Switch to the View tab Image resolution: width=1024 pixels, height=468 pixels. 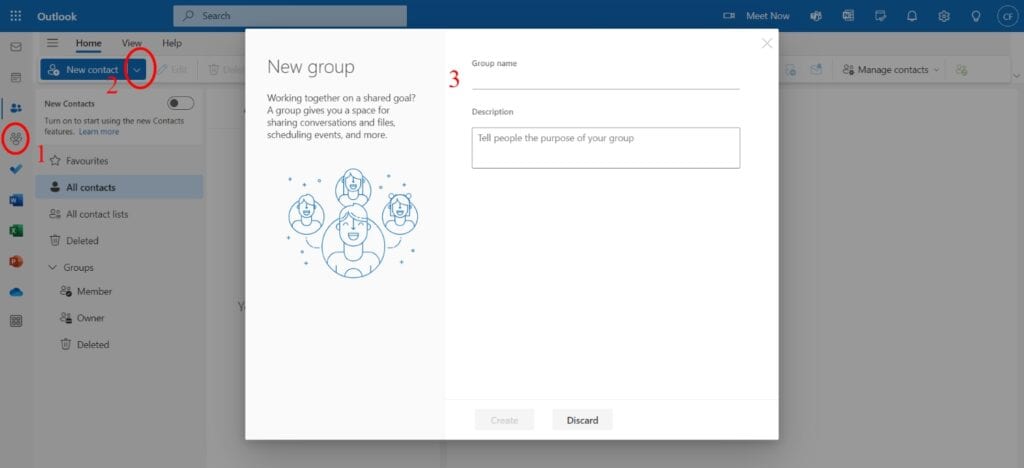pyautogui.click(x=131, y=43)
